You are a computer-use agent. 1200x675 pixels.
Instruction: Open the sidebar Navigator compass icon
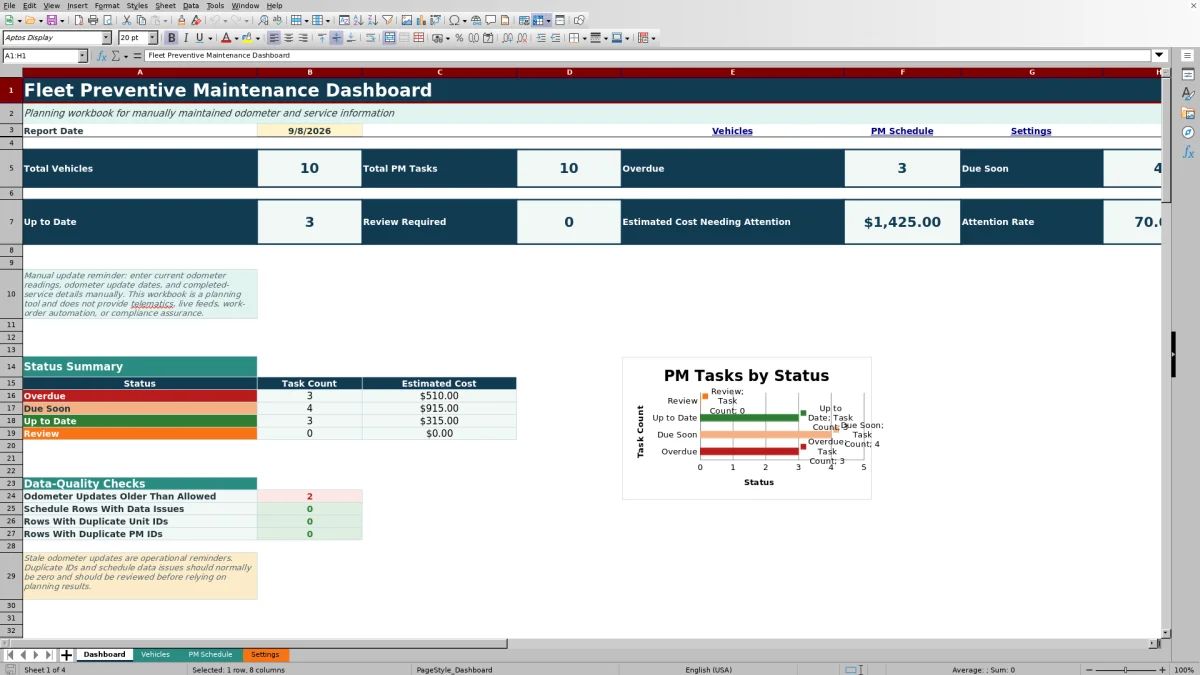coord(1188,132)
